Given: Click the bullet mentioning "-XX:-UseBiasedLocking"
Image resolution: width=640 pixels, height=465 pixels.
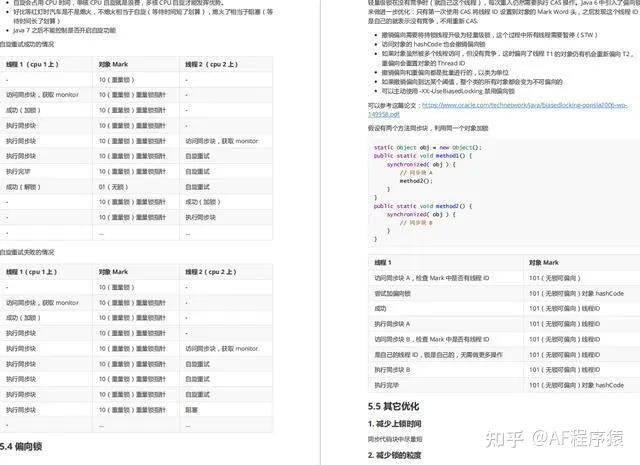Looking at the screenshot, I should point(448,91).
